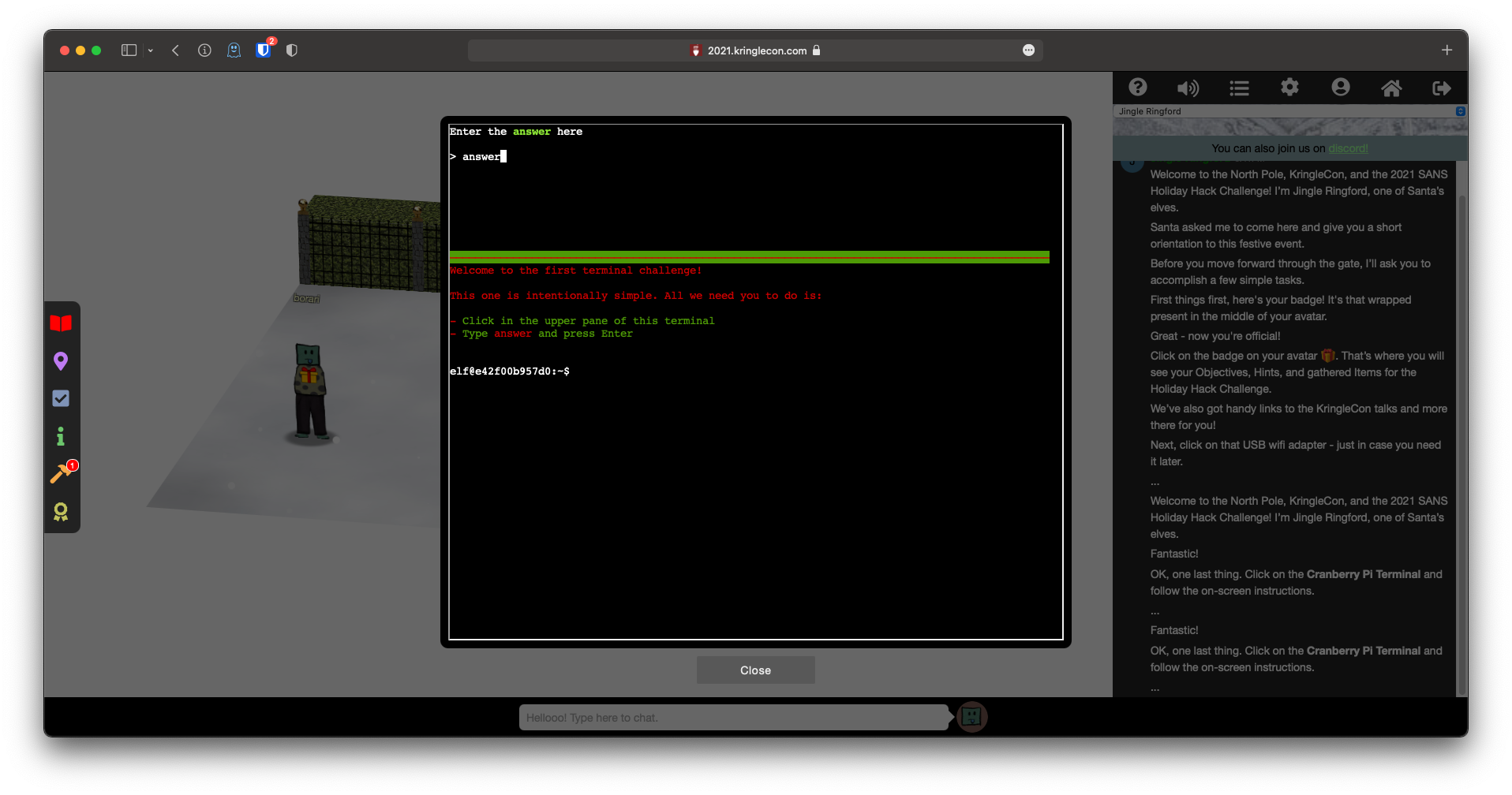Screen dimensions: 1512x795
Task: Open the checkbox objectives icon
Action: tap(61, 398)
